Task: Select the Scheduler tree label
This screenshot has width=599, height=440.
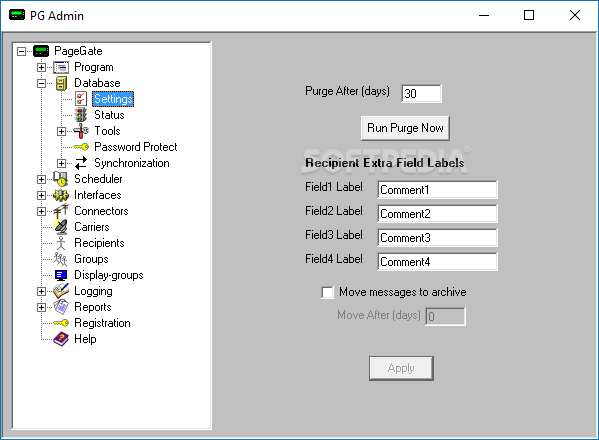Action: point(98,179)
